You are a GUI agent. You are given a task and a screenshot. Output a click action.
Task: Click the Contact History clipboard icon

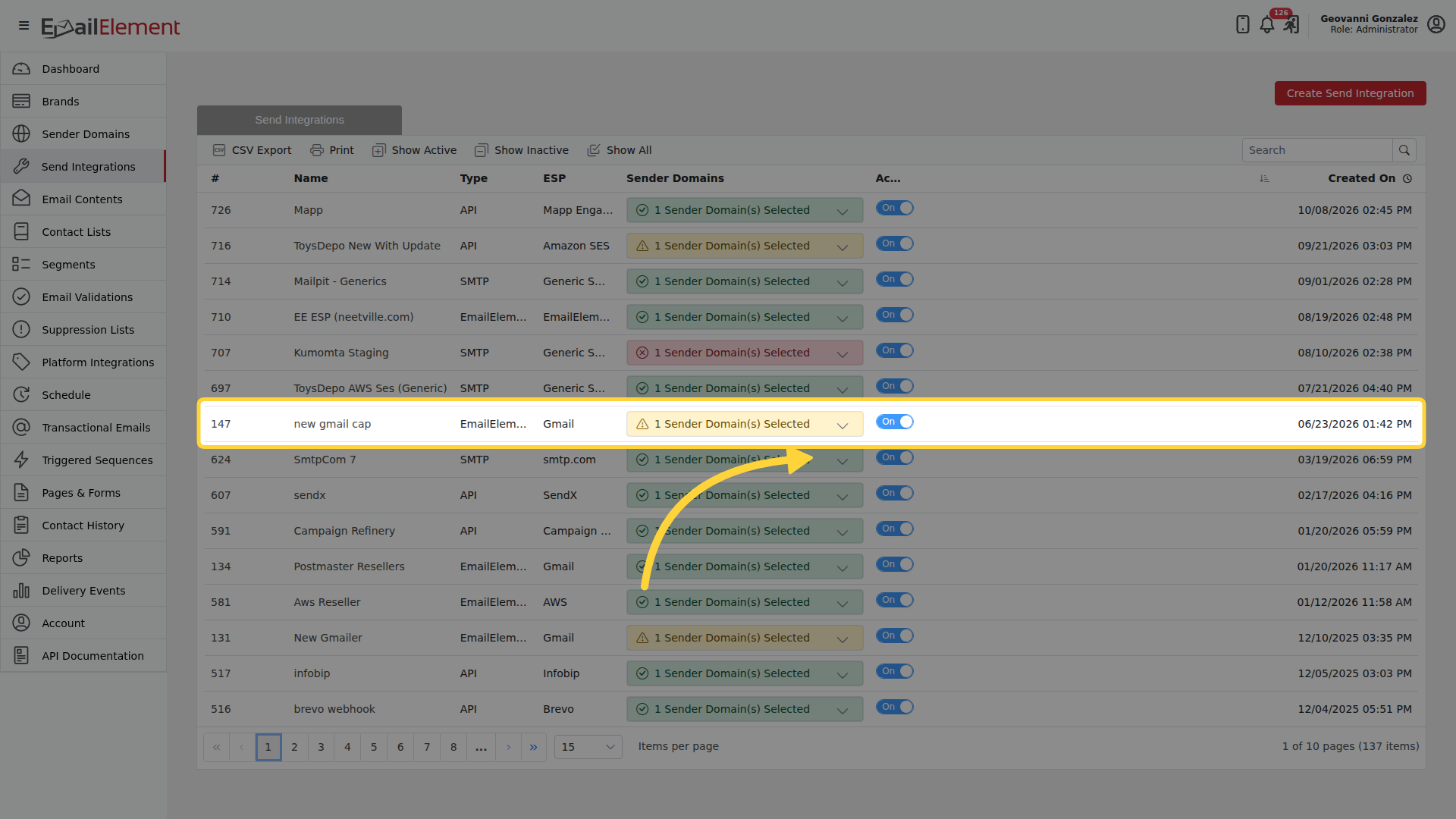click(21, 525)
